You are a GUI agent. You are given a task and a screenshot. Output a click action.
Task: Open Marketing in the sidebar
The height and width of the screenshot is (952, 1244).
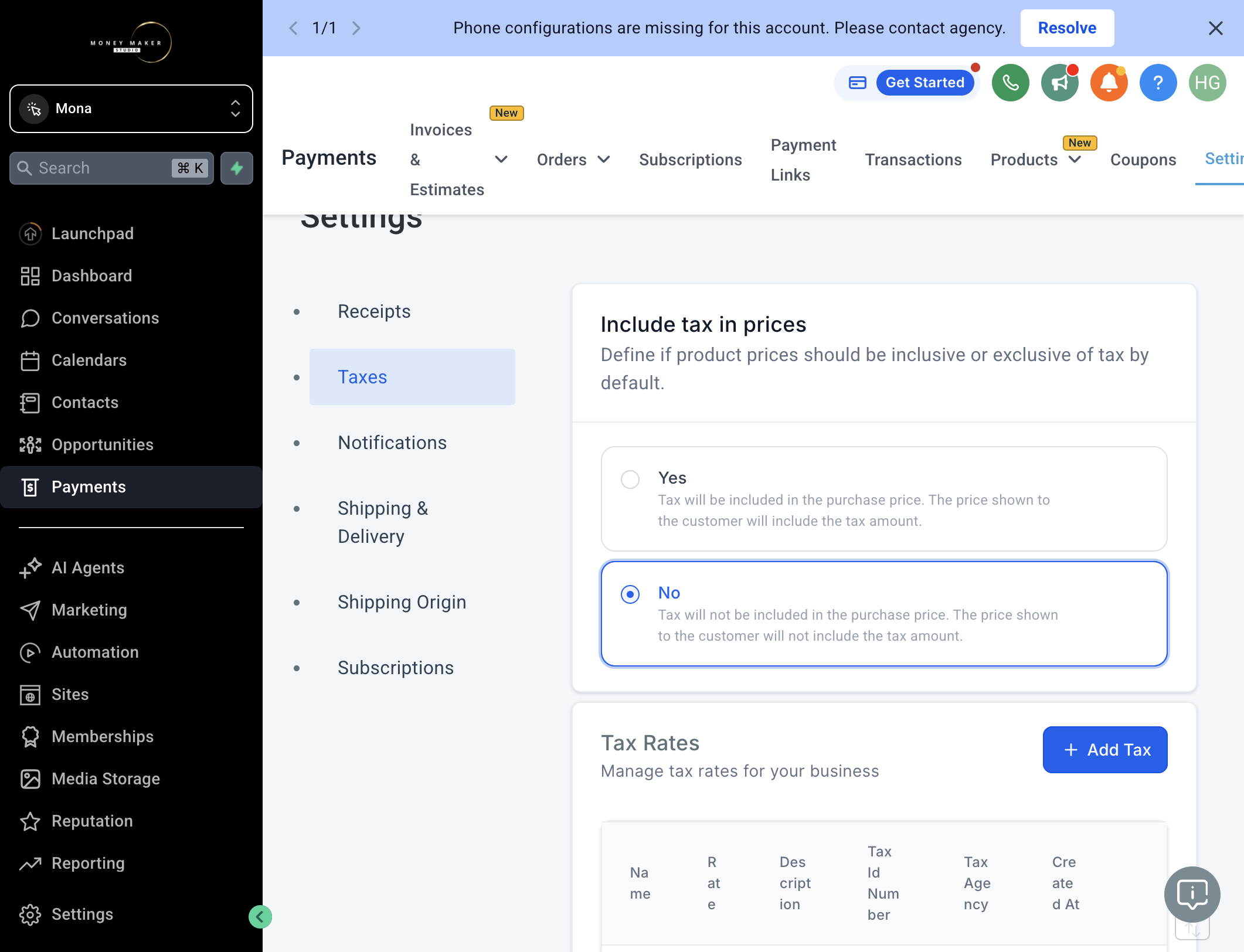coord(131,610)
